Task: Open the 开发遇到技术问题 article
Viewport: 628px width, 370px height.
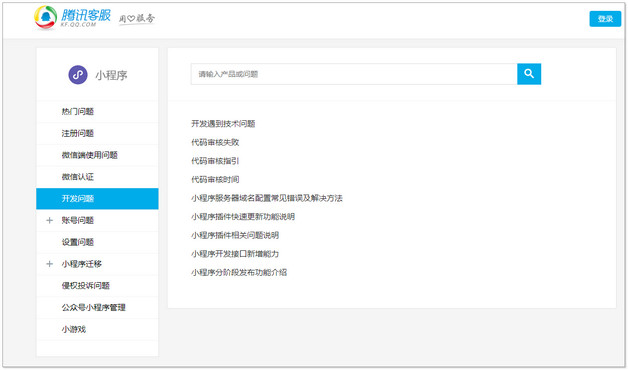Action: point(223,124)
